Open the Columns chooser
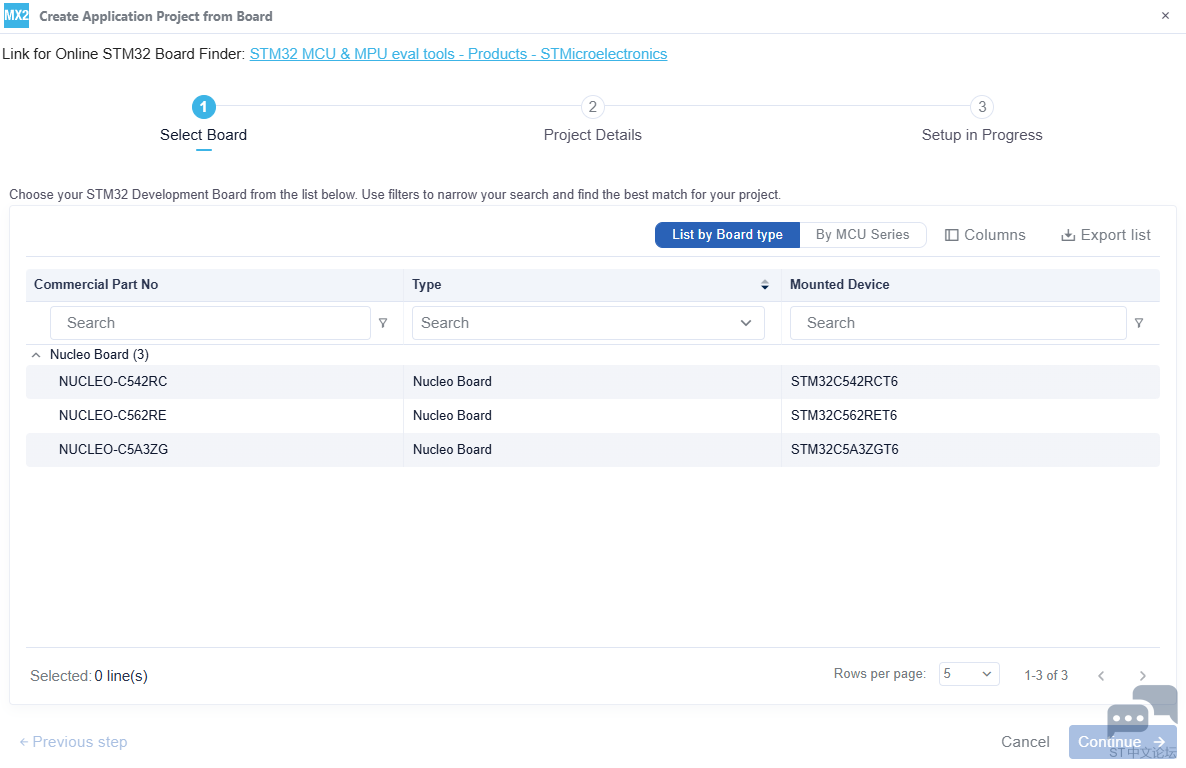The width and height of the screenshot is (1186, 768). coord(985,235)
